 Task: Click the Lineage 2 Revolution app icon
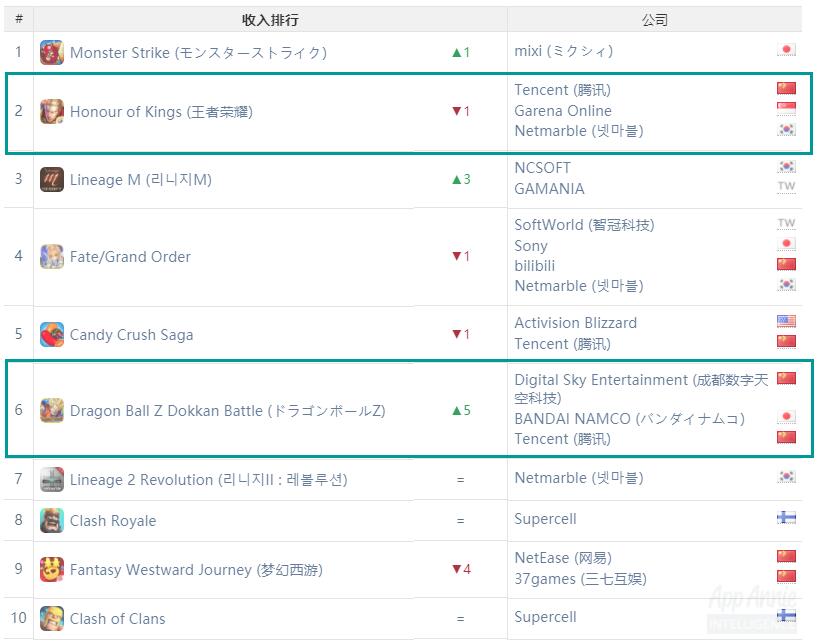(52, 480)
